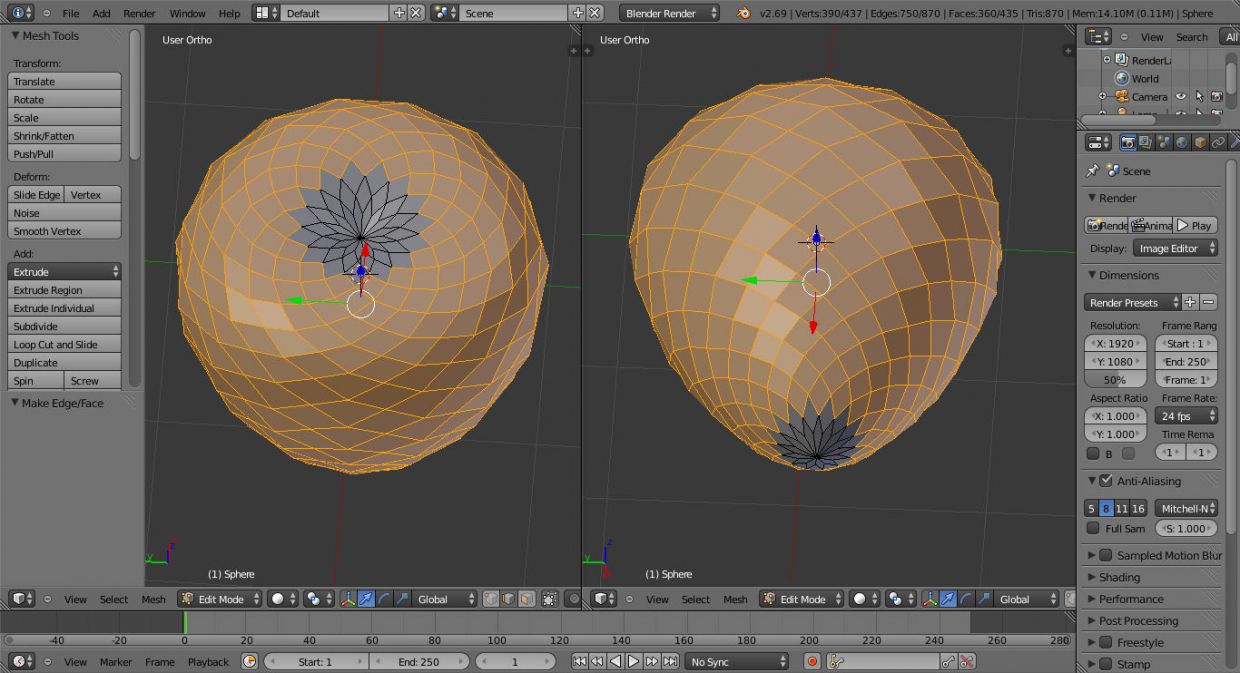Screen dimensions: 1240x673
Task: Open World properties tab globe icon
Action: point(1182,143)
